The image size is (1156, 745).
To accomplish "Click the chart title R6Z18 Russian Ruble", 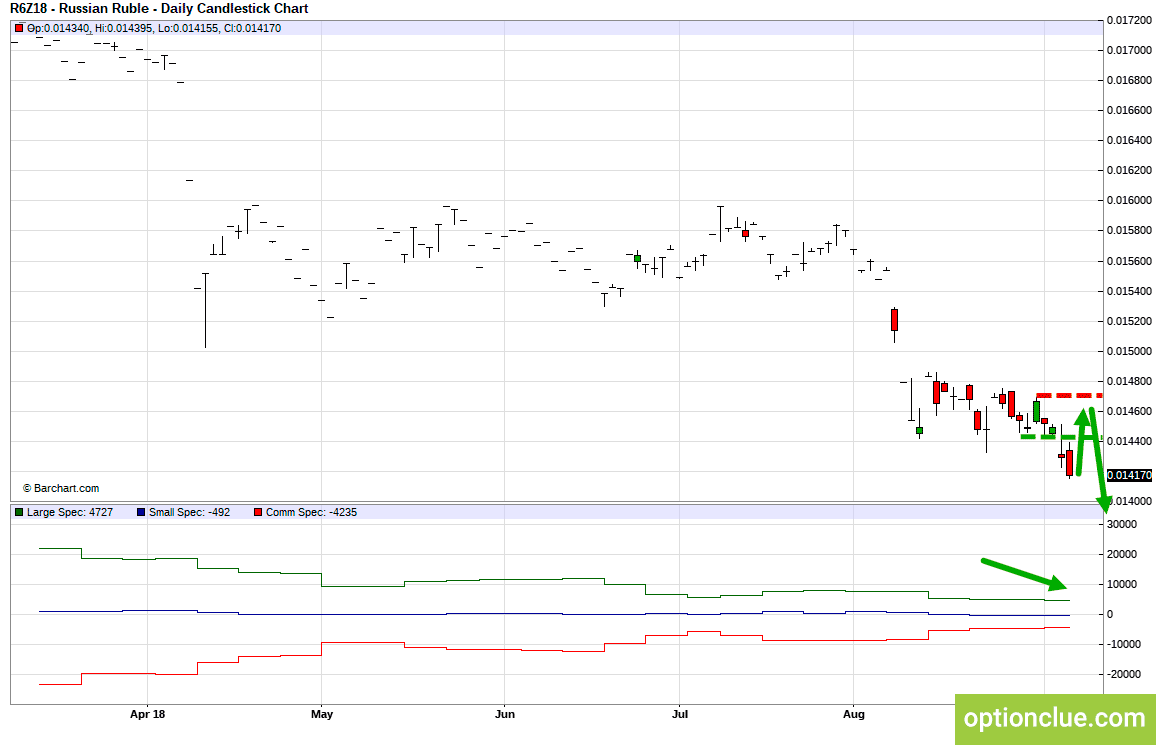I will (159, 9).
